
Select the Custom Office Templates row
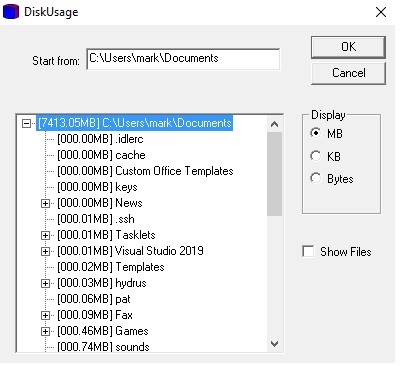[x=145, y=171]
